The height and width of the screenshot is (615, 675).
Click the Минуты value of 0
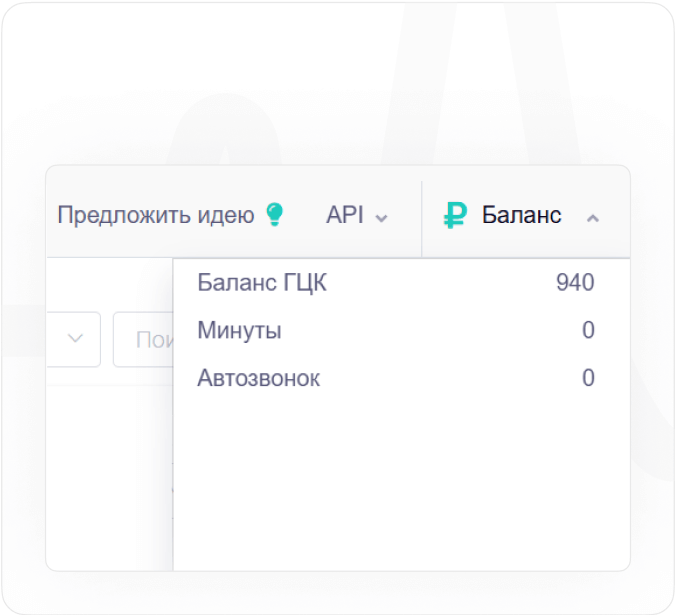click(588, 330)
